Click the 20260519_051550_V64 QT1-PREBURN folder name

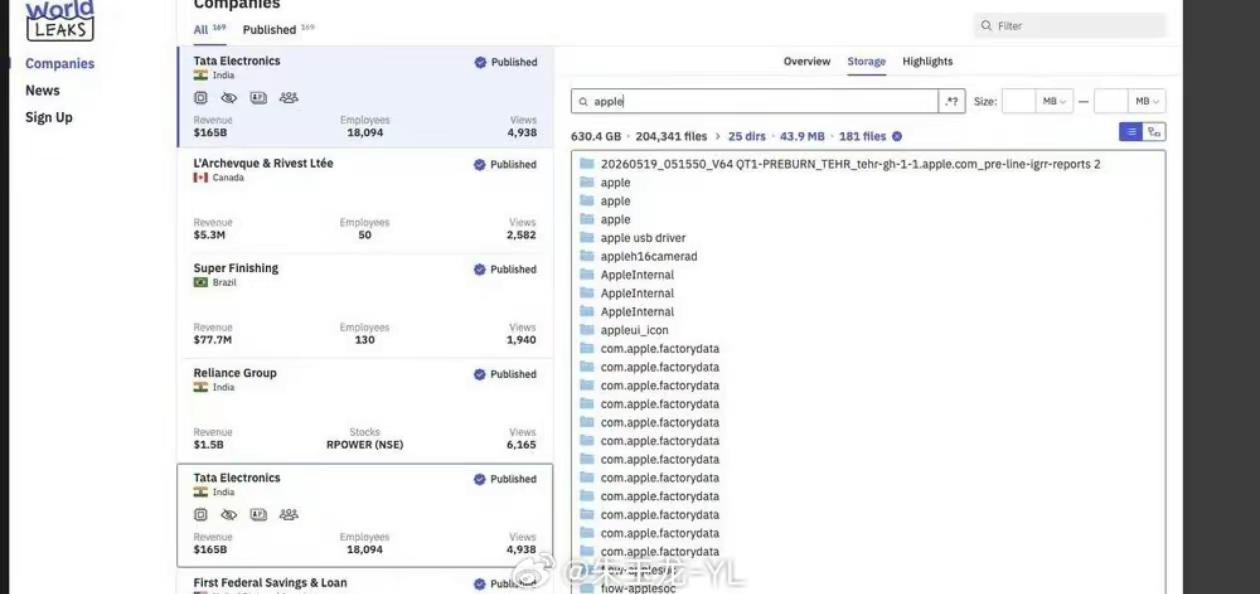850,164
